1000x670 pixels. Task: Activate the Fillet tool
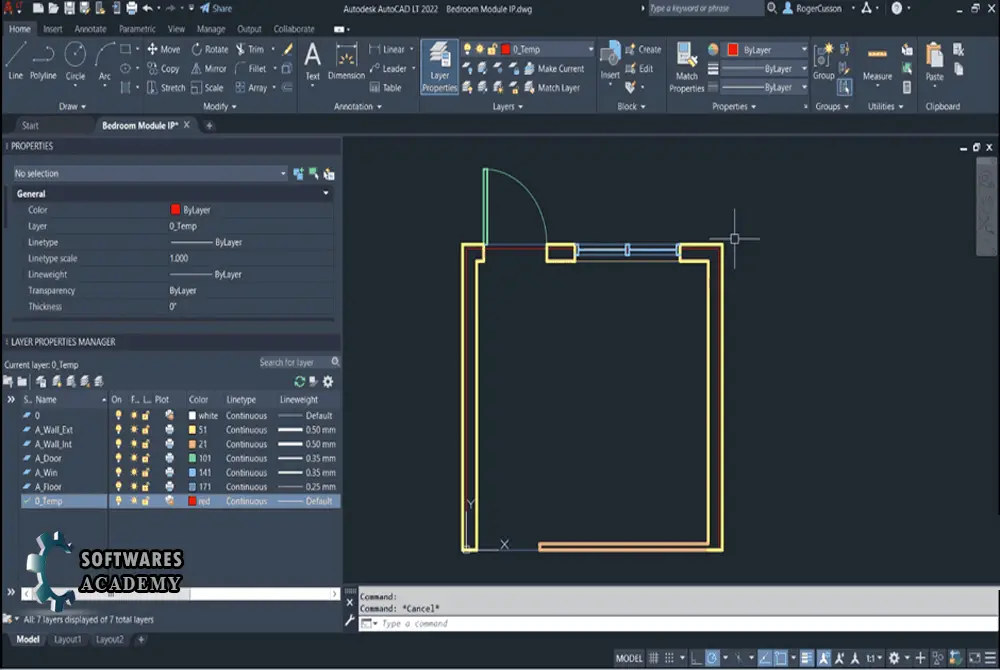[x=251, y=68]
